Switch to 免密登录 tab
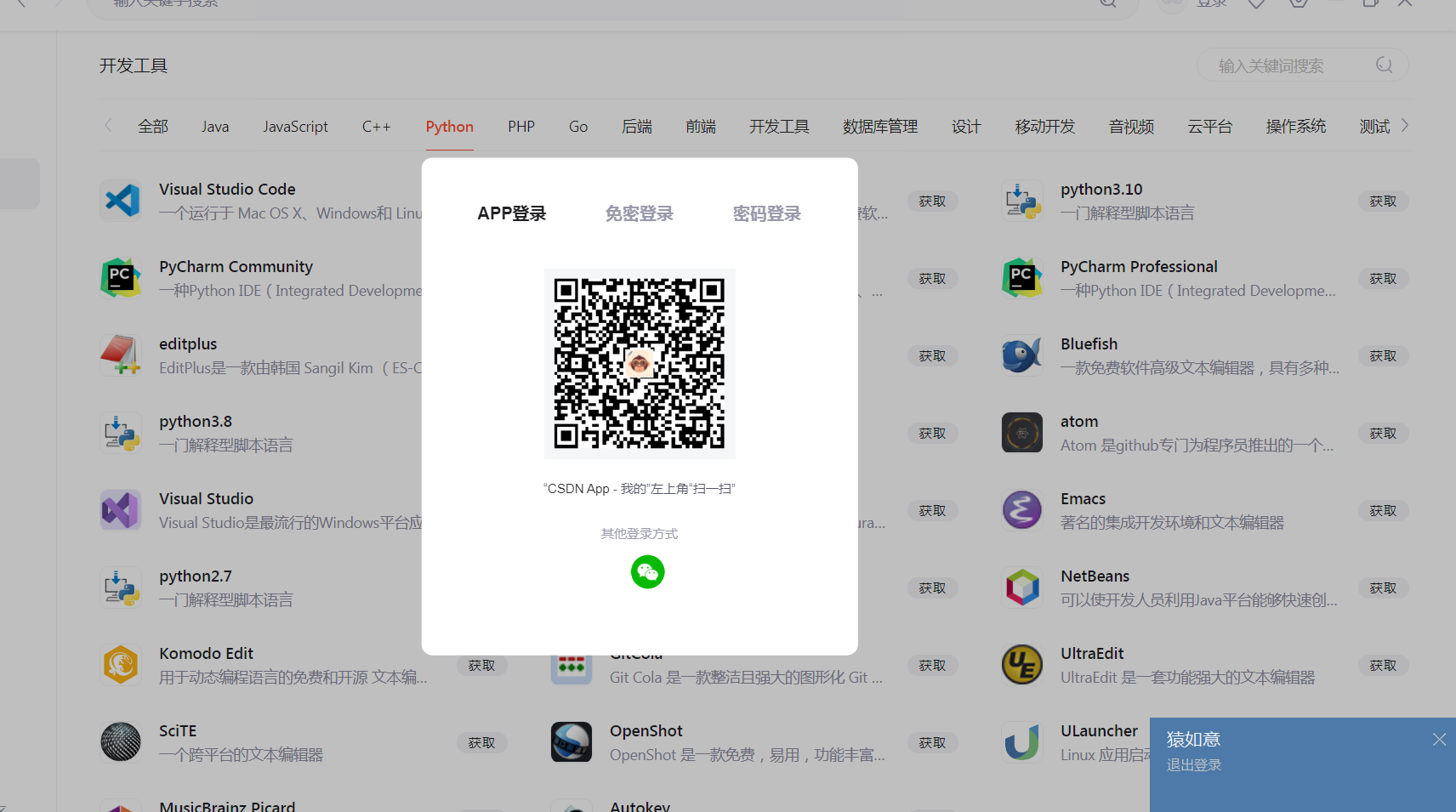The image size is (1456, 812). [x=640, y=213]
